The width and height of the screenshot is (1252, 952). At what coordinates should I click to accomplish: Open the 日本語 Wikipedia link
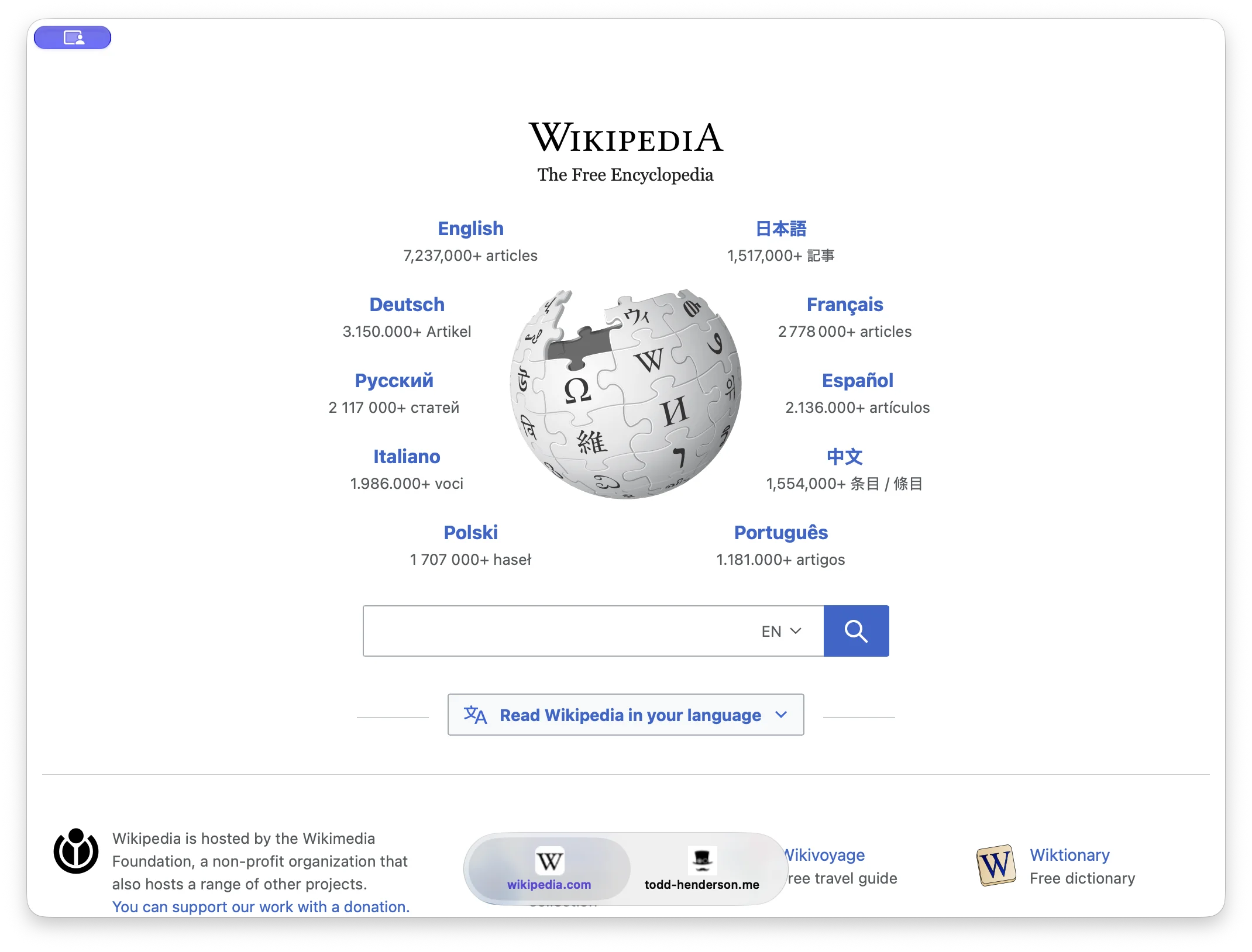point(781,228)
